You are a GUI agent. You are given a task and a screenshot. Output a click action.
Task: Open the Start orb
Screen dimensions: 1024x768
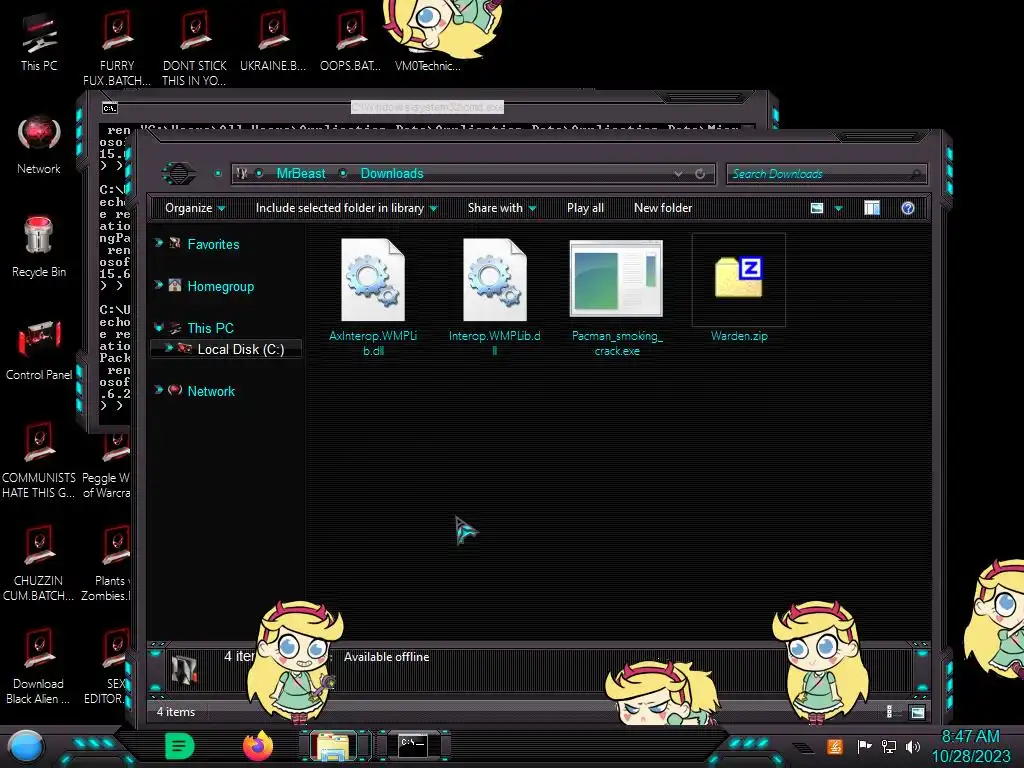25,746
